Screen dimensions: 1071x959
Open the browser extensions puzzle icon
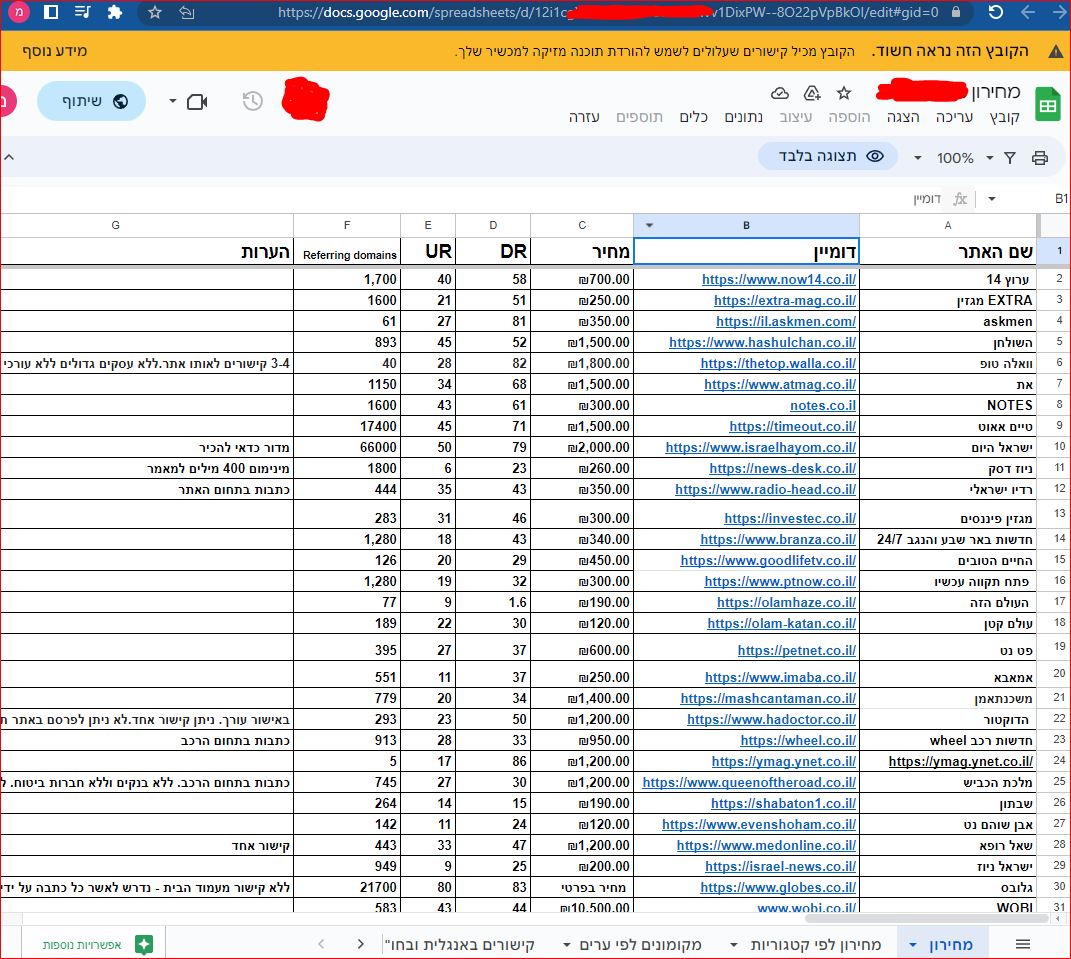point(115,12)
